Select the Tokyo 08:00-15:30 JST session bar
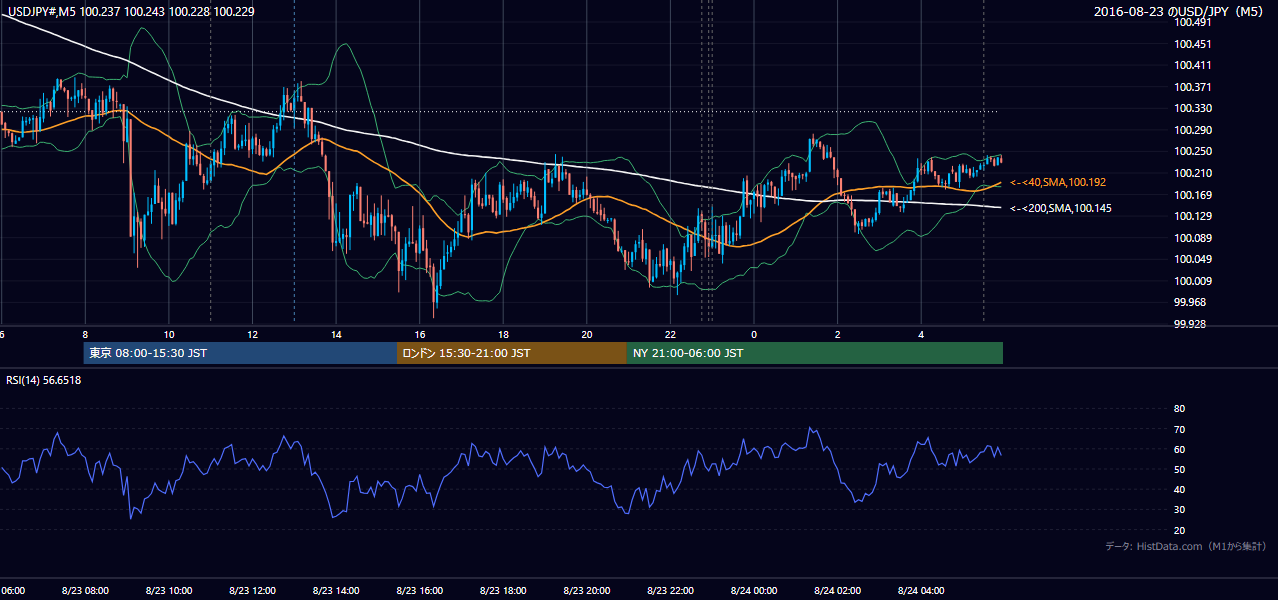 (240, 353)
